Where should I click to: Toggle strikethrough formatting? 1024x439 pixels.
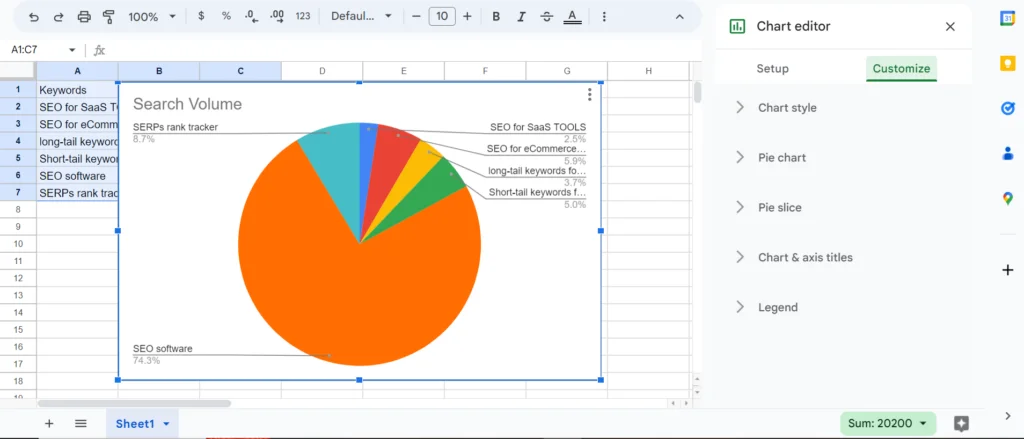click(x=546, y=17)
